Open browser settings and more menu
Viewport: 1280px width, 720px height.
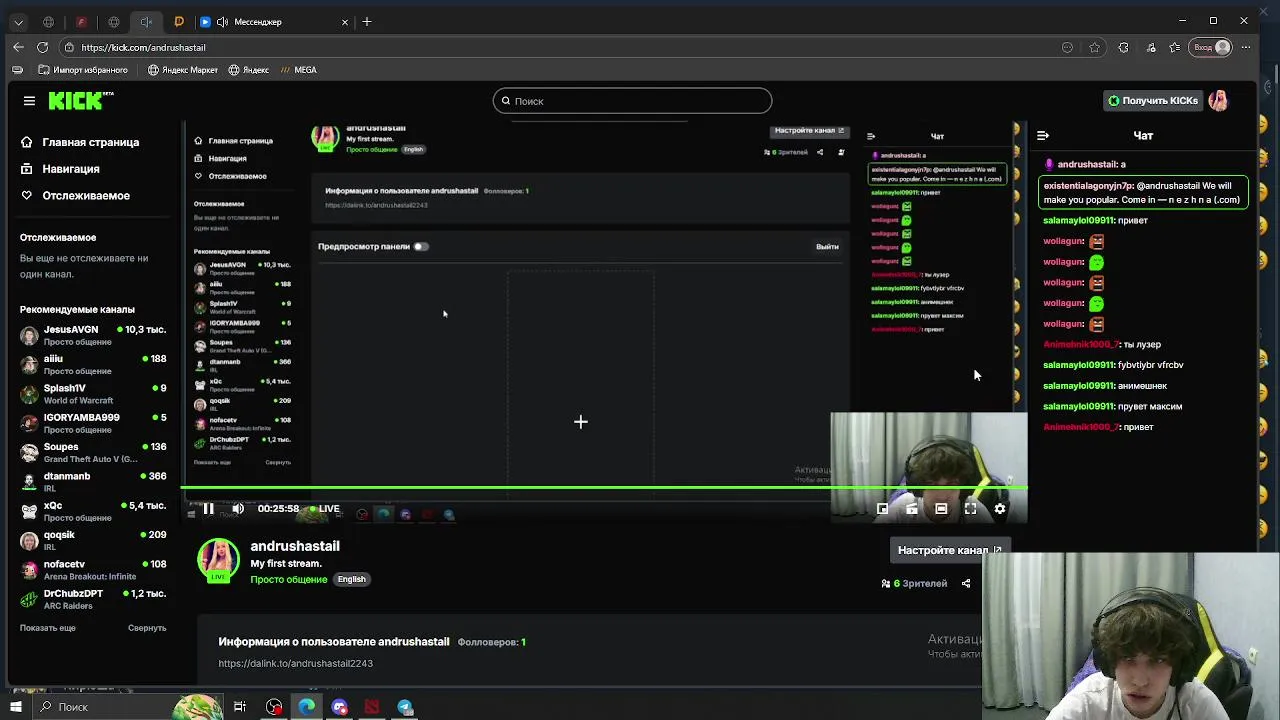coord(1245,47)
